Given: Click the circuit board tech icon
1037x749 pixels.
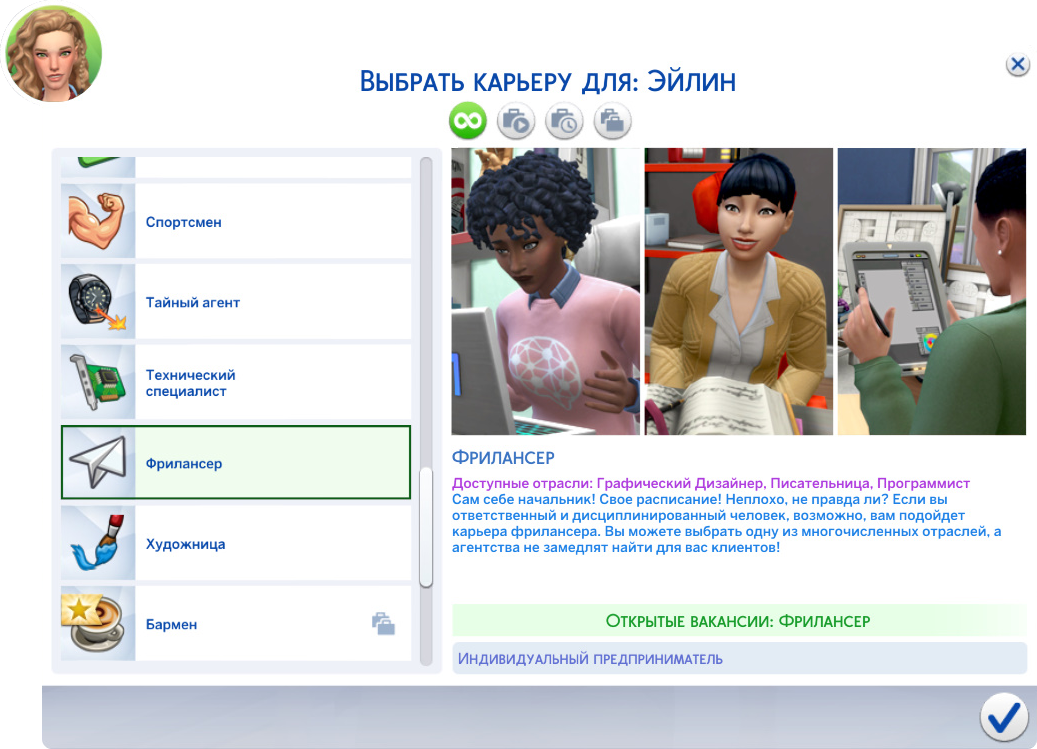Looking at the screenshot, I should tap(98, 383).
